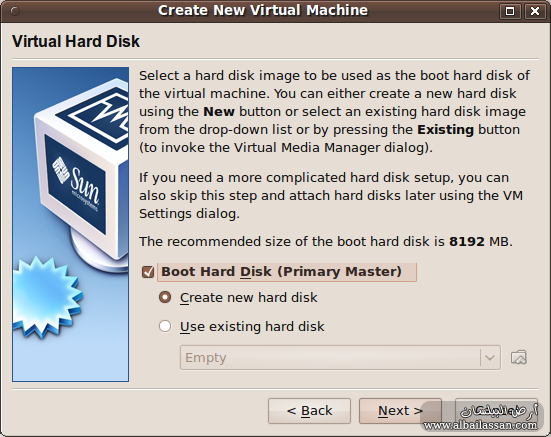Close the Create New Virtual Machine dialog
The width and height of the screenshot is (551, 437).
pyautogui.click(x=535, y=11)
